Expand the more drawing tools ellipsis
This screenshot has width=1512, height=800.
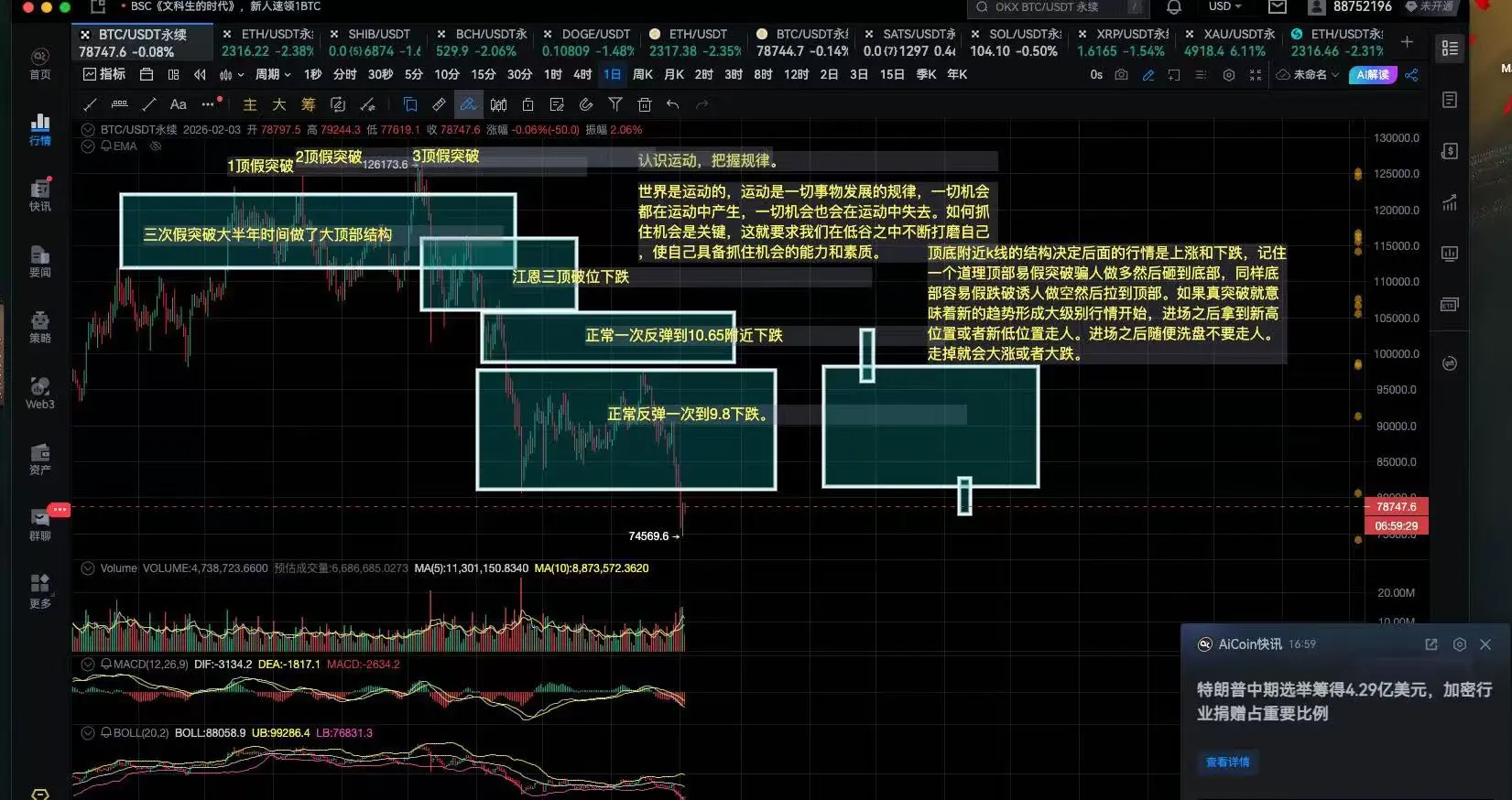click(x=209, y=104)
